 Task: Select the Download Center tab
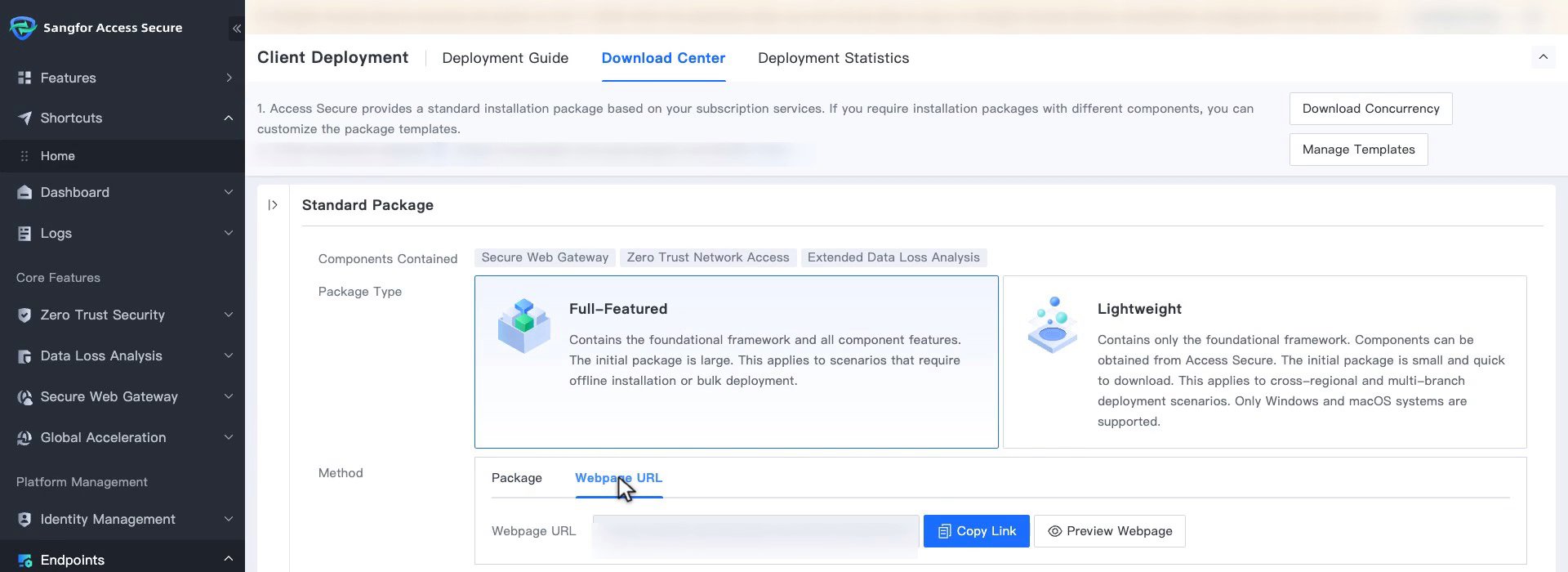click(663, 58)
